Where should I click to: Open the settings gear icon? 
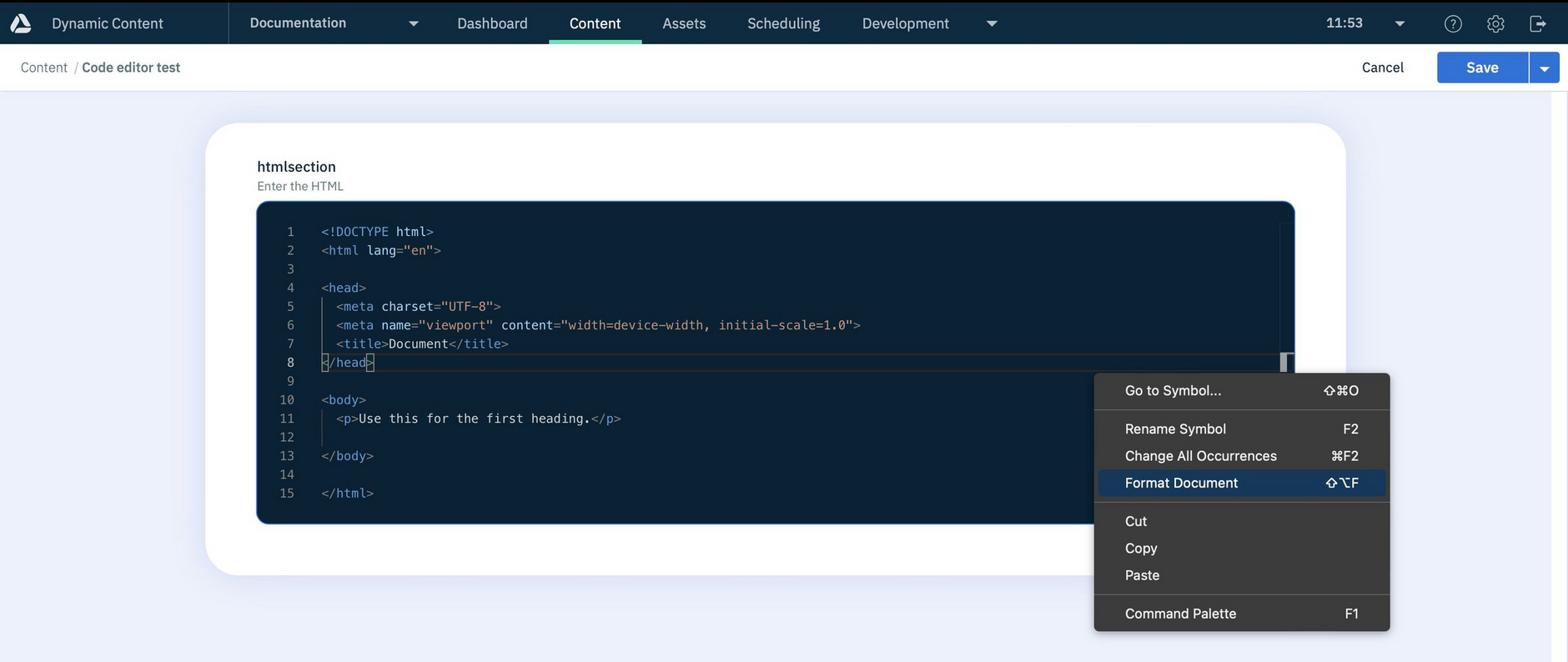pos(1495,24)
